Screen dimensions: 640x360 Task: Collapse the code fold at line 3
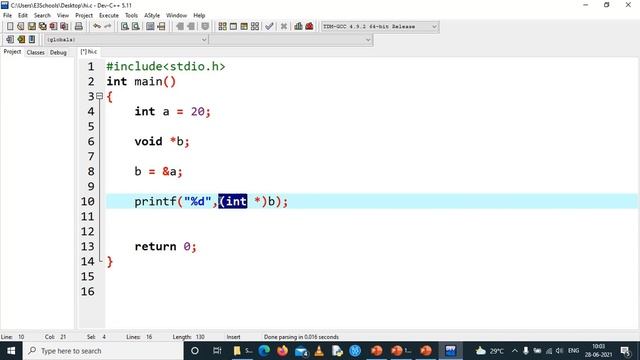pos(99,96)
